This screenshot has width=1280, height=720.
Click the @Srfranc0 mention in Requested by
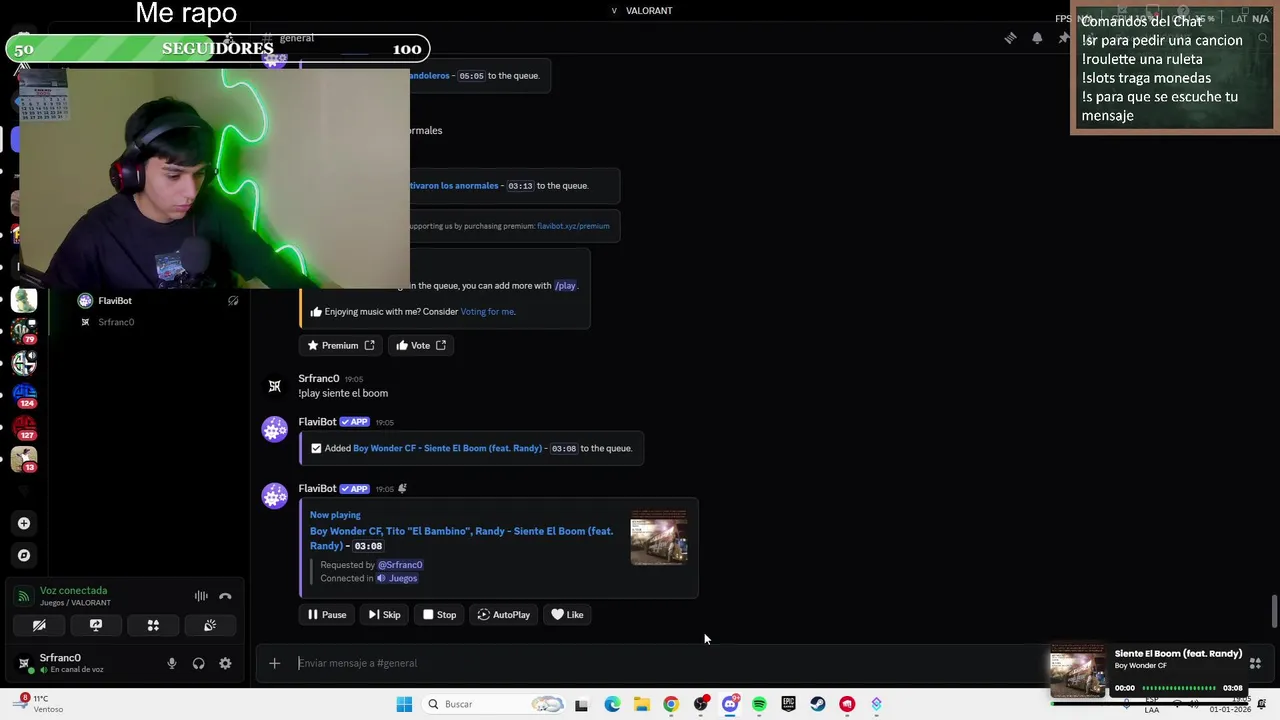pyautogui.click(x=400, y=565)
